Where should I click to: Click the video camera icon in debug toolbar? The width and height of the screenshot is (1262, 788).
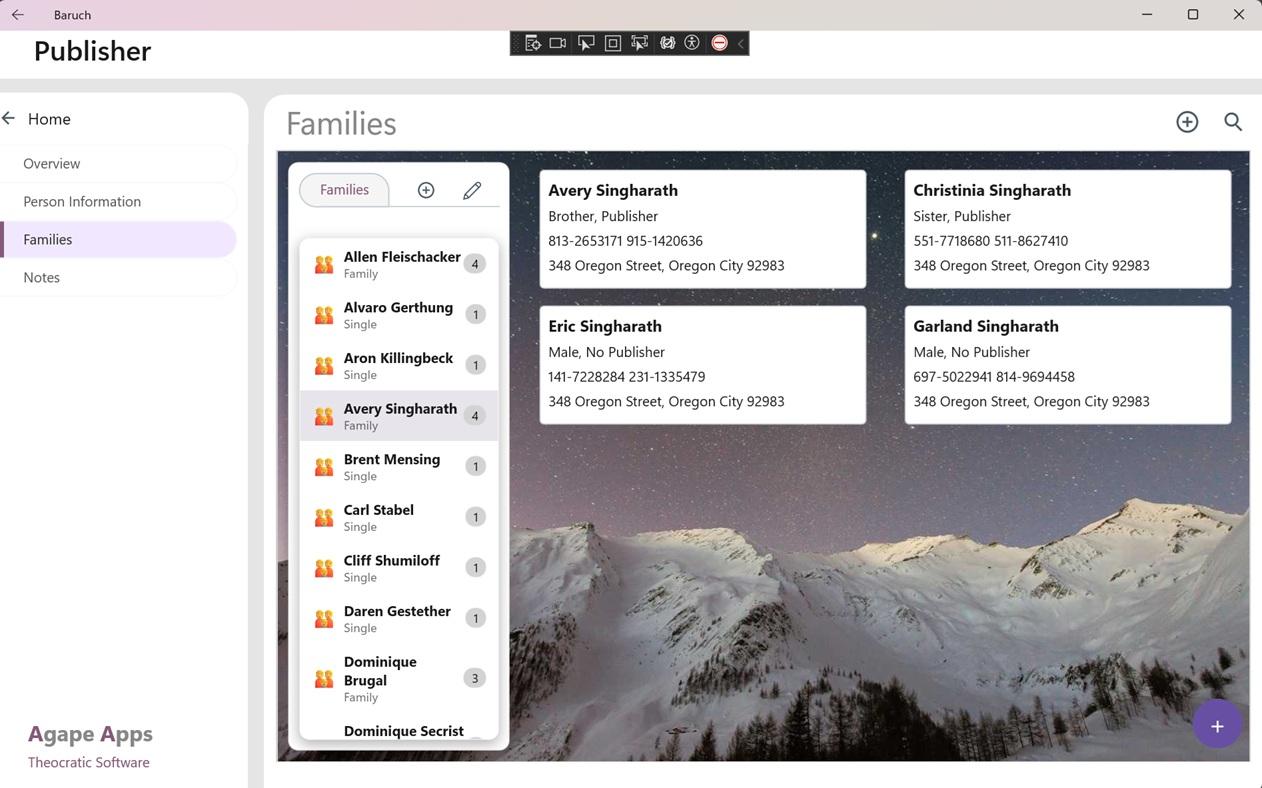coord(558,43)
